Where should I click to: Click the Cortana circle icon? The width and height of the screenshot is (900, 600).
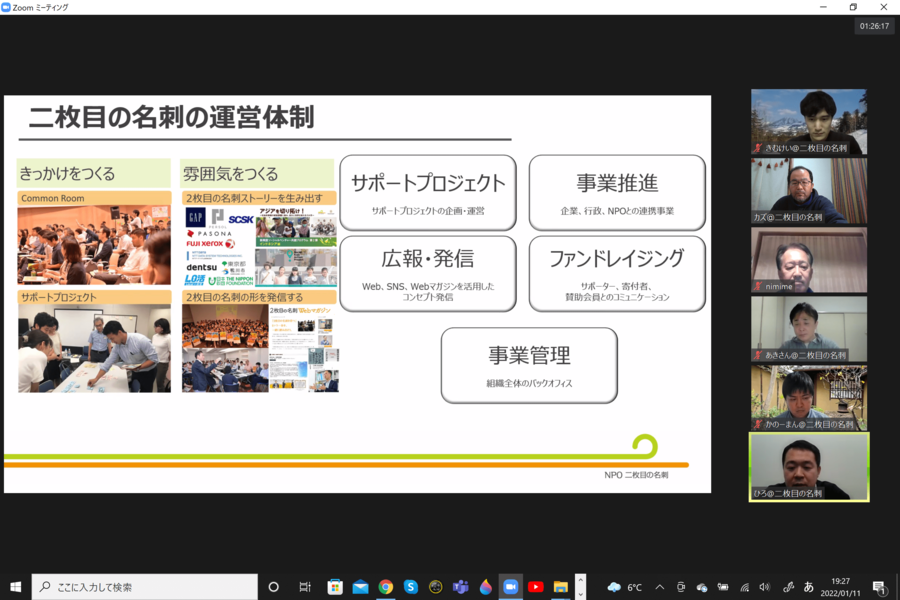273,587
